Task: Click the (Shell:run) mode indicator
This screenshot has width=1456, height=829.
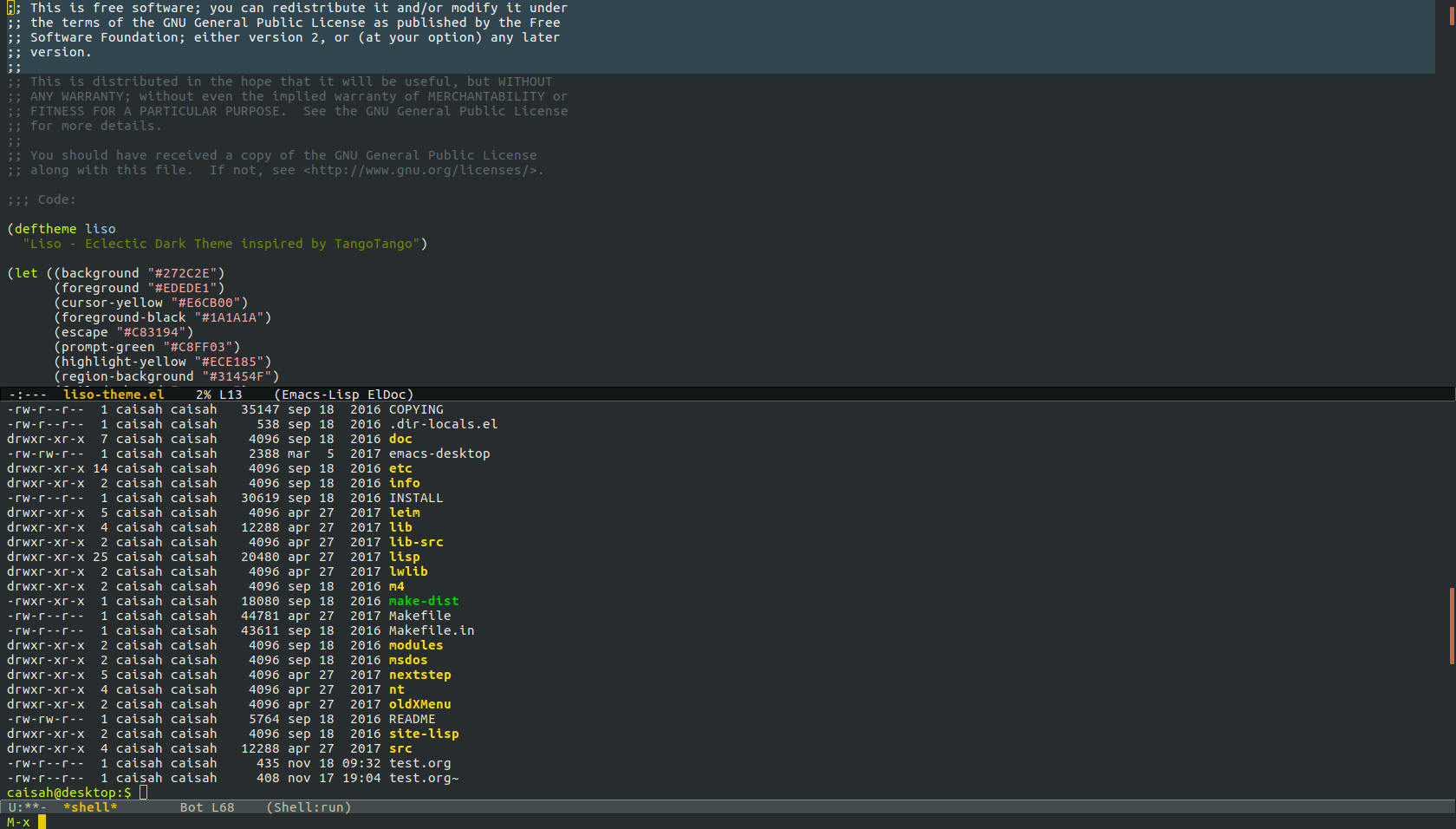Action: point(309,807)
